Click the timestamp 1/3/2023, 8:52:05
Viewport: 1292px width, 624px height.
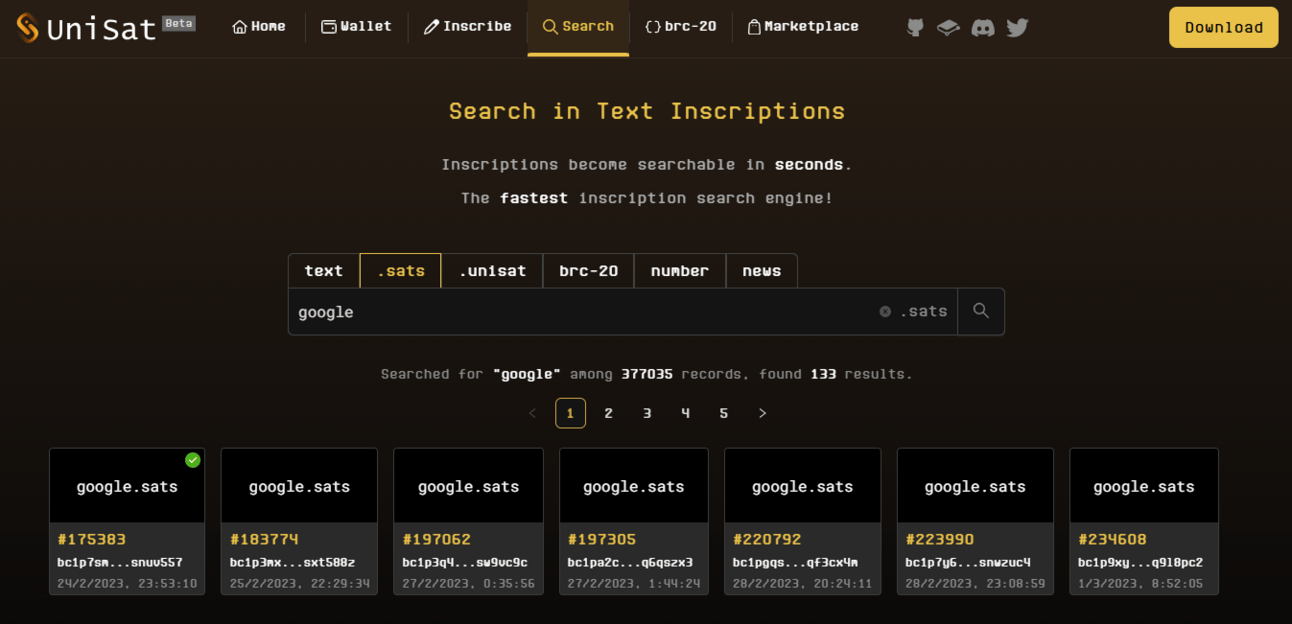tap(1140, 584)
